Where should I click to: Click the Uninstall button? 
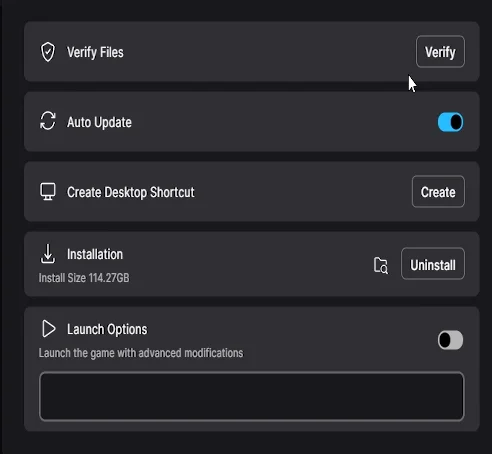pos(433,264)
